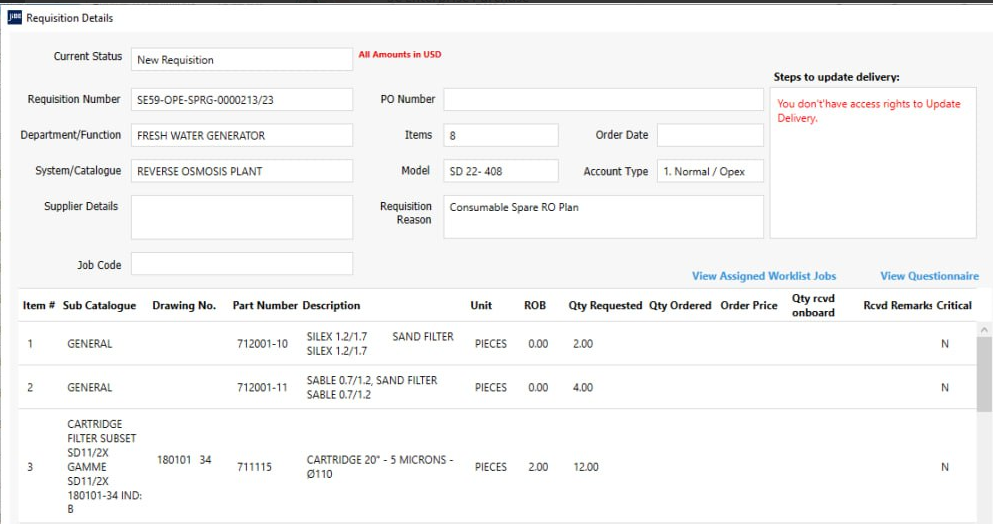Viewport: 993px width, 524px height.
Task: Click the Qty Requested column header
Action: point(605,306)
